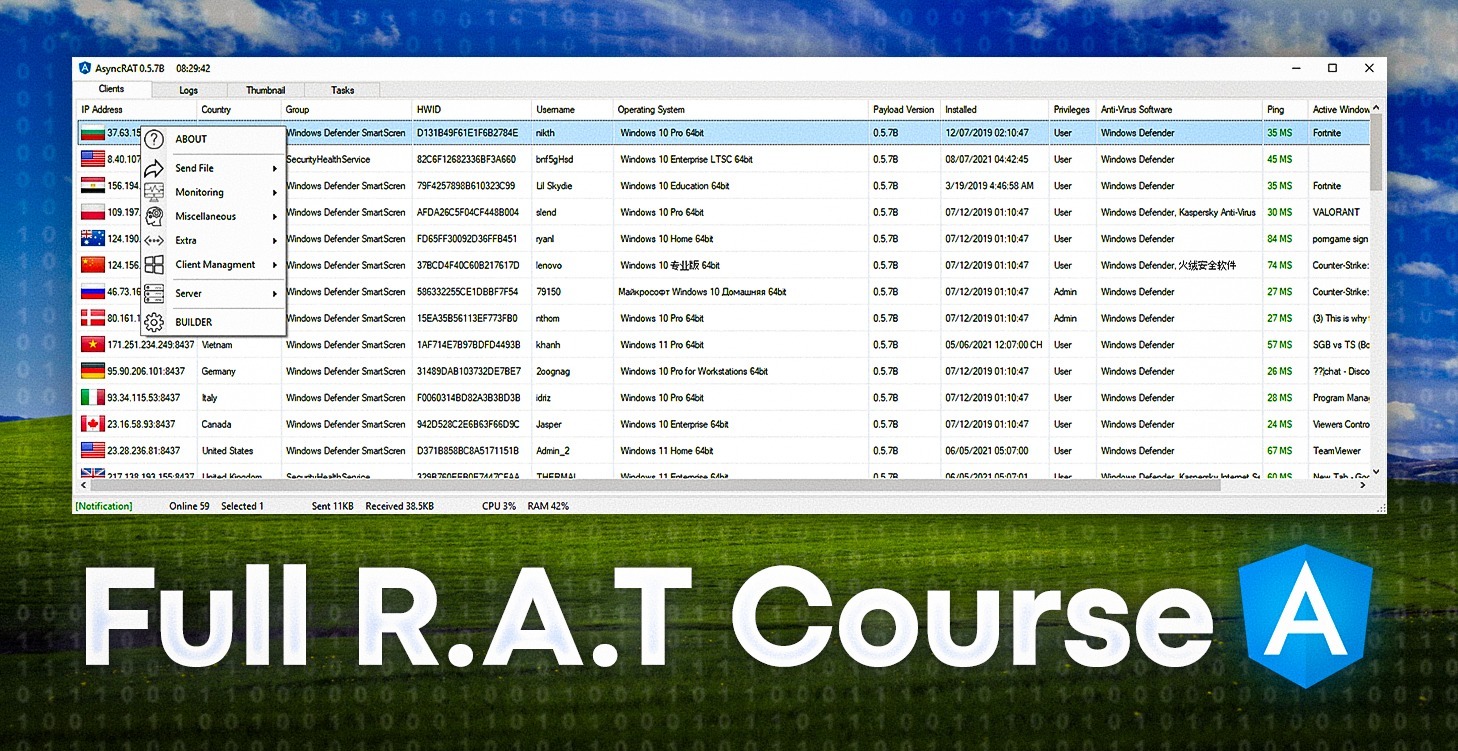Sort by the Installed column header
The height and width of the screenshot is (751, 1458).
coord(995,109)
